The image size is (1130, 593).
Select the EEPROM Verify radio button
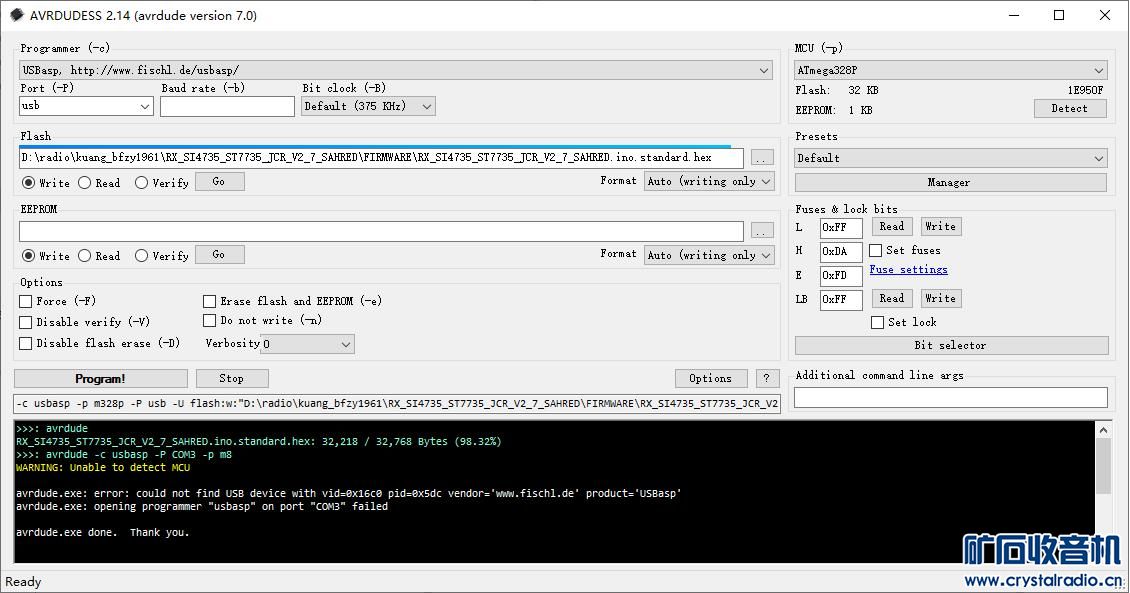pyautogui.click(x=141, y=256)
